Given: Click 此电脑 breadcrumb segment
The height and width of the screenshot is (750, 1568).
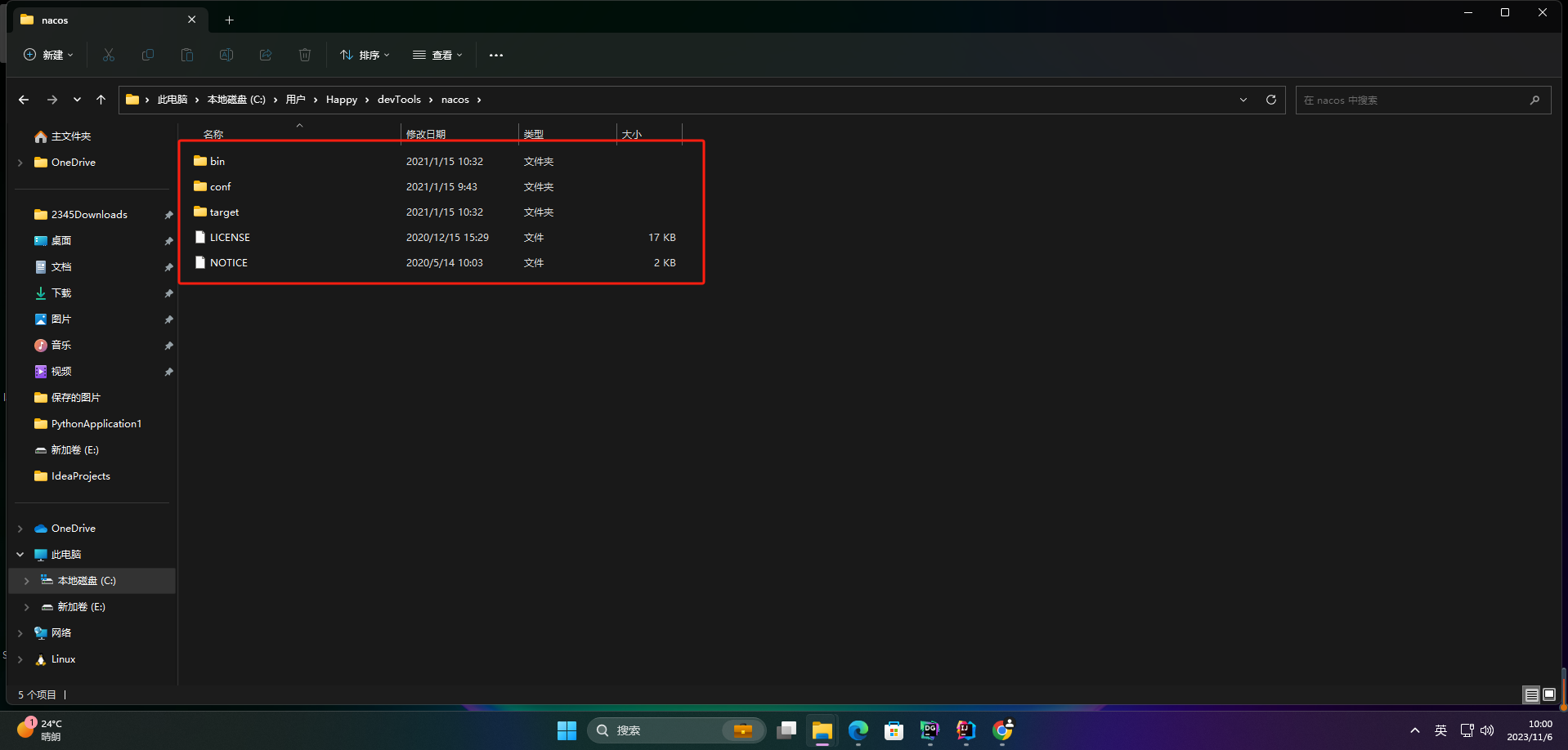Looking at the screenshot, I should tap(172, 100).
